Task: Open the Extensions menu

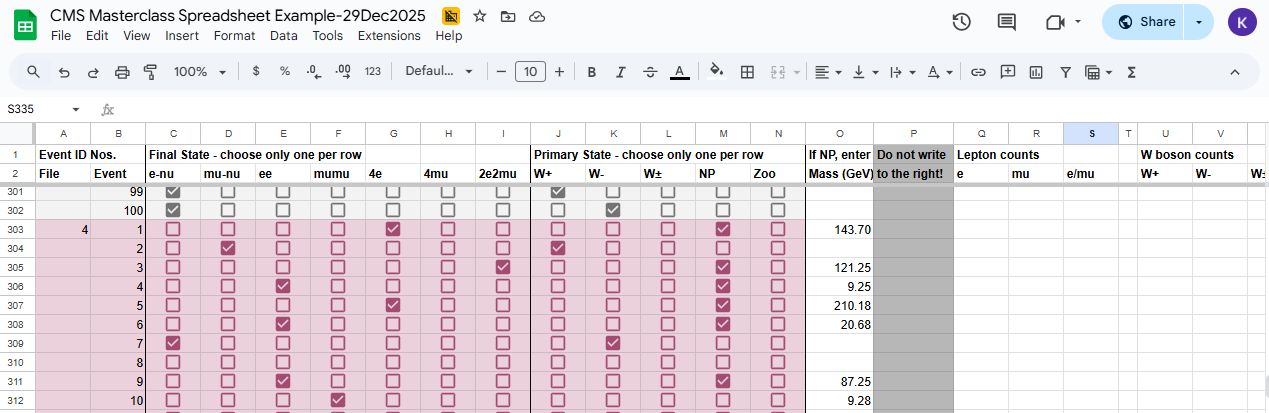Action: (x=389, y=36)
